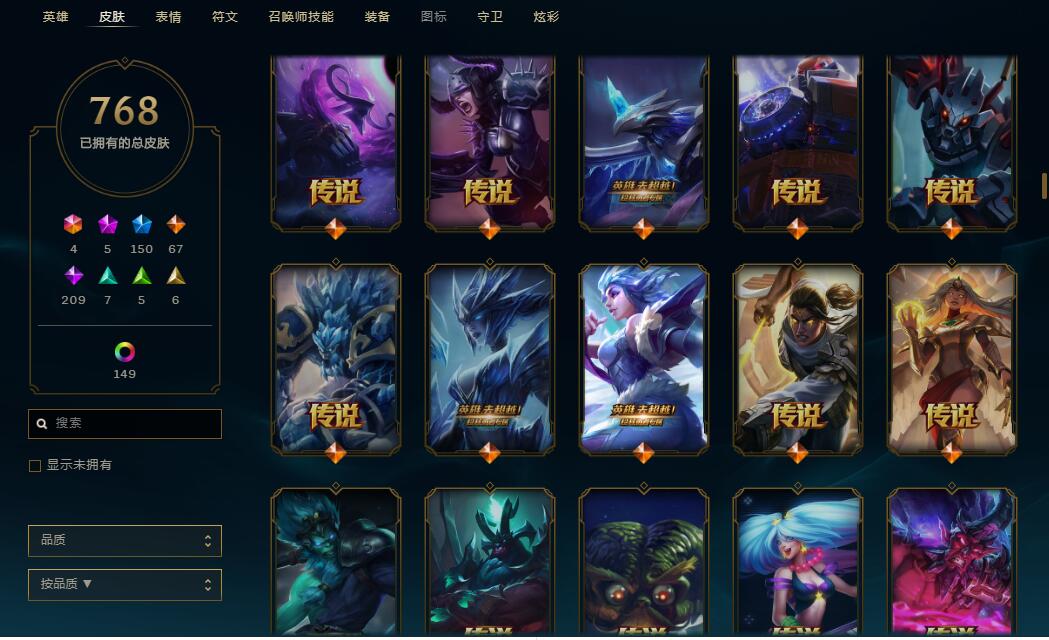
Task: Click the teal triangle gem showing 7
Action: pyautogui.click(x=108, y=276)
